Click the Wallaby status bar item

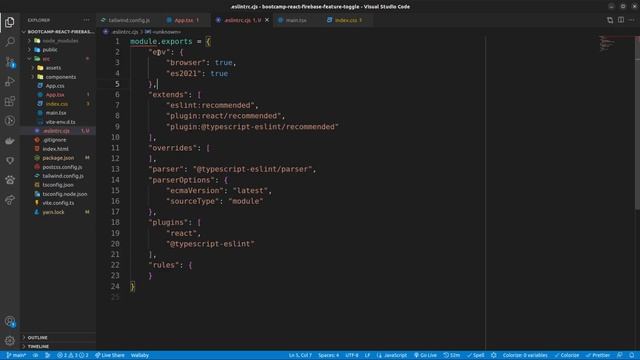[140, 355]
